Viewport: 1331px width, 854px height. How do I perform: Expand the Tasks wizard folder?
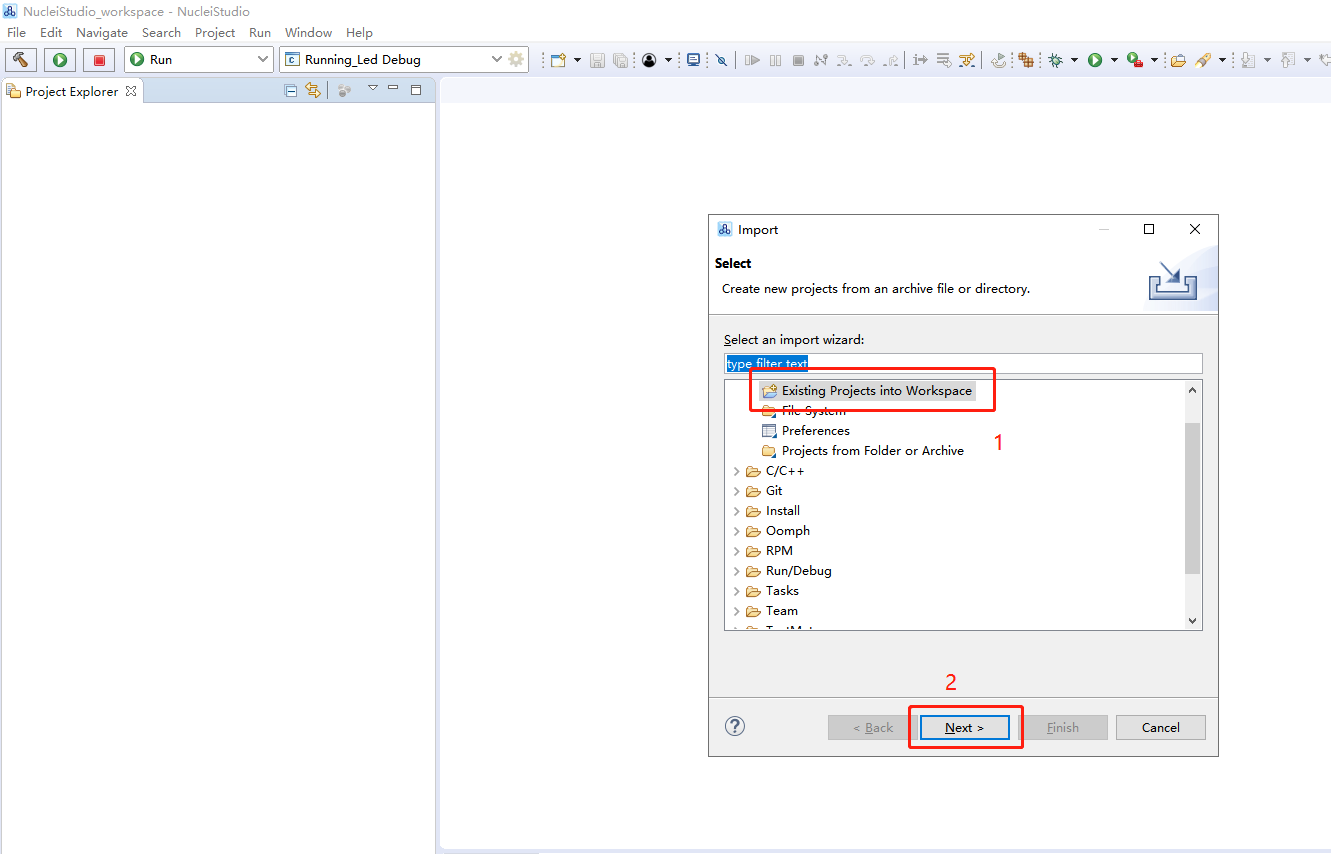737,591
